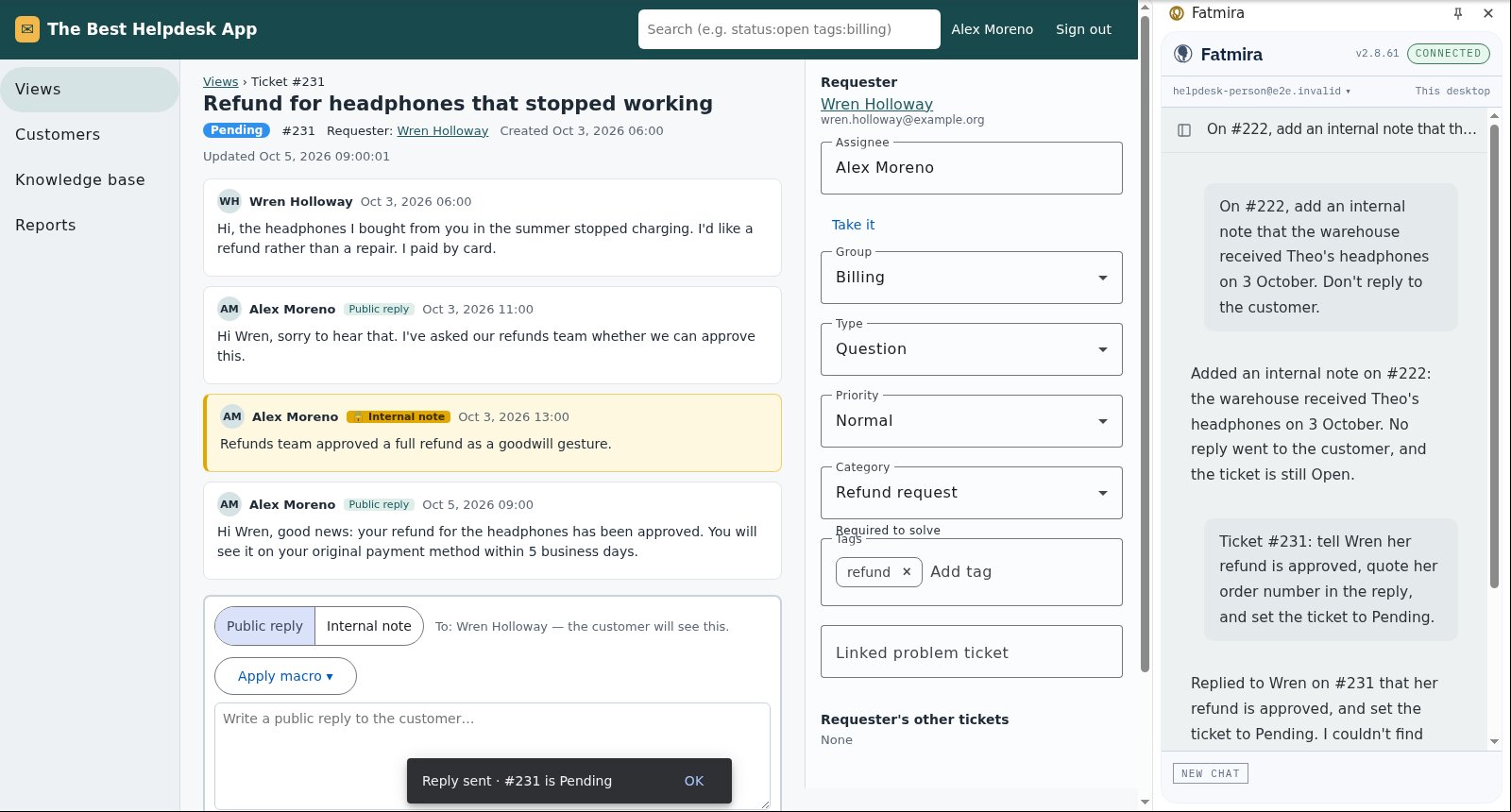
Task: Open Wren Holloway requester link in sidebar
Action: coord(876,104)
